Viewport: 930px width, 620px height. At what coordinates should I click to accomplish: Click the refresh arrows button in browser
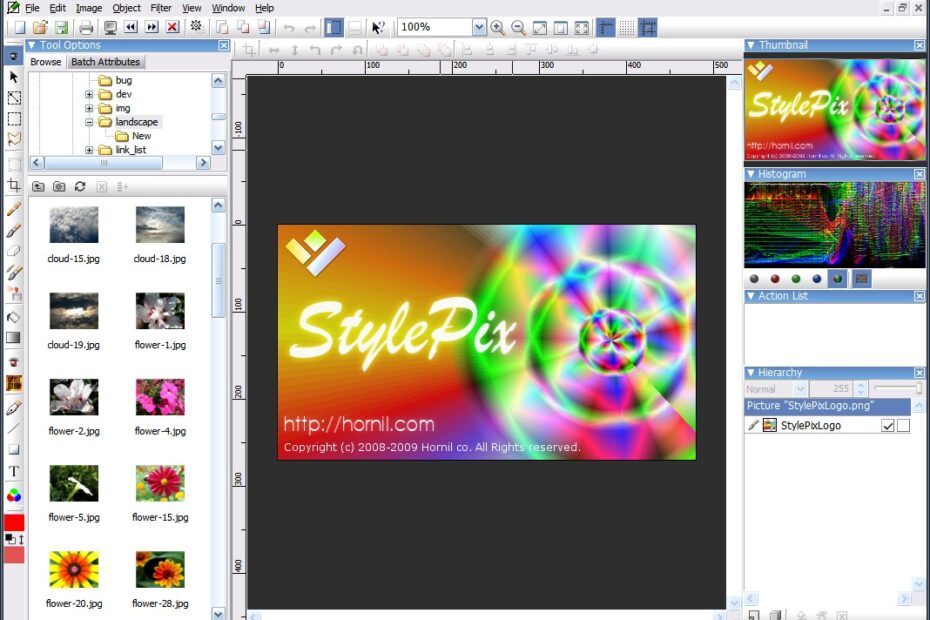click(x=80, y=186)
